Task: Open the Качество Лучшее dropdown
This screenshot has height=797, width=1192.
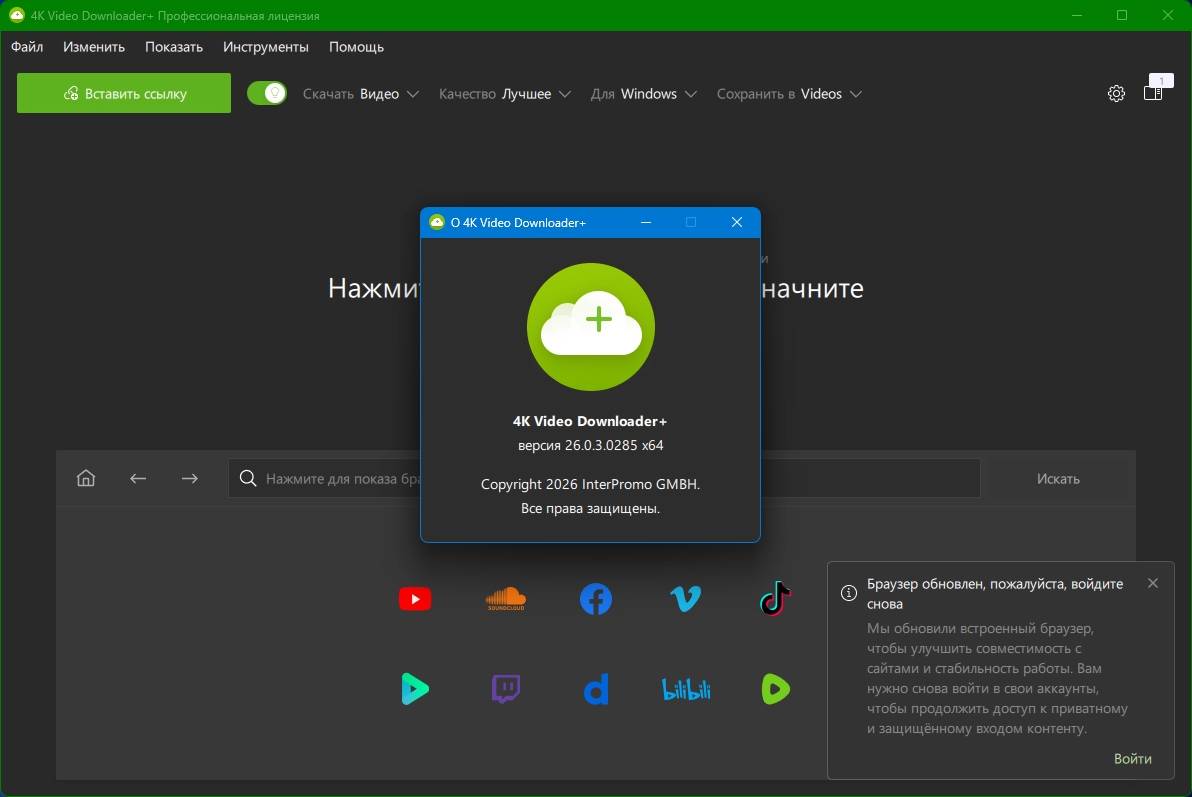Action: point(504,94)
